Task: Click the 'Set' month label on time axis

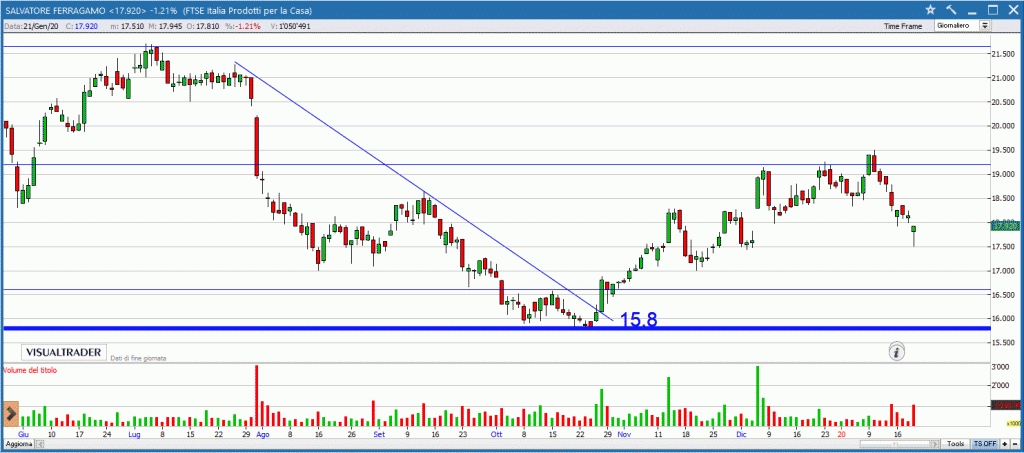Action: coord(379,434)
